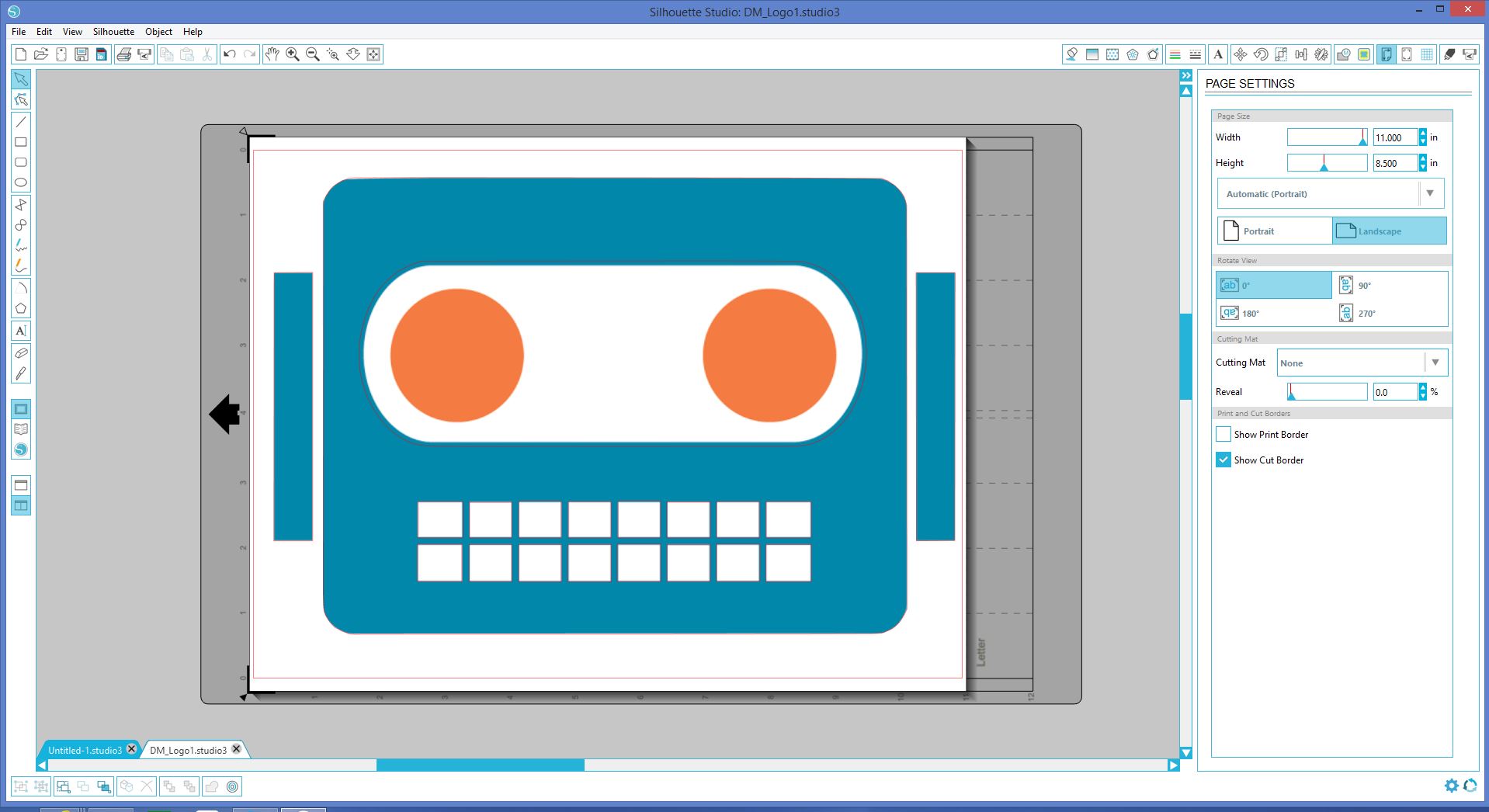
Task: Open the File menu
Action: click(x=19, y=32)
